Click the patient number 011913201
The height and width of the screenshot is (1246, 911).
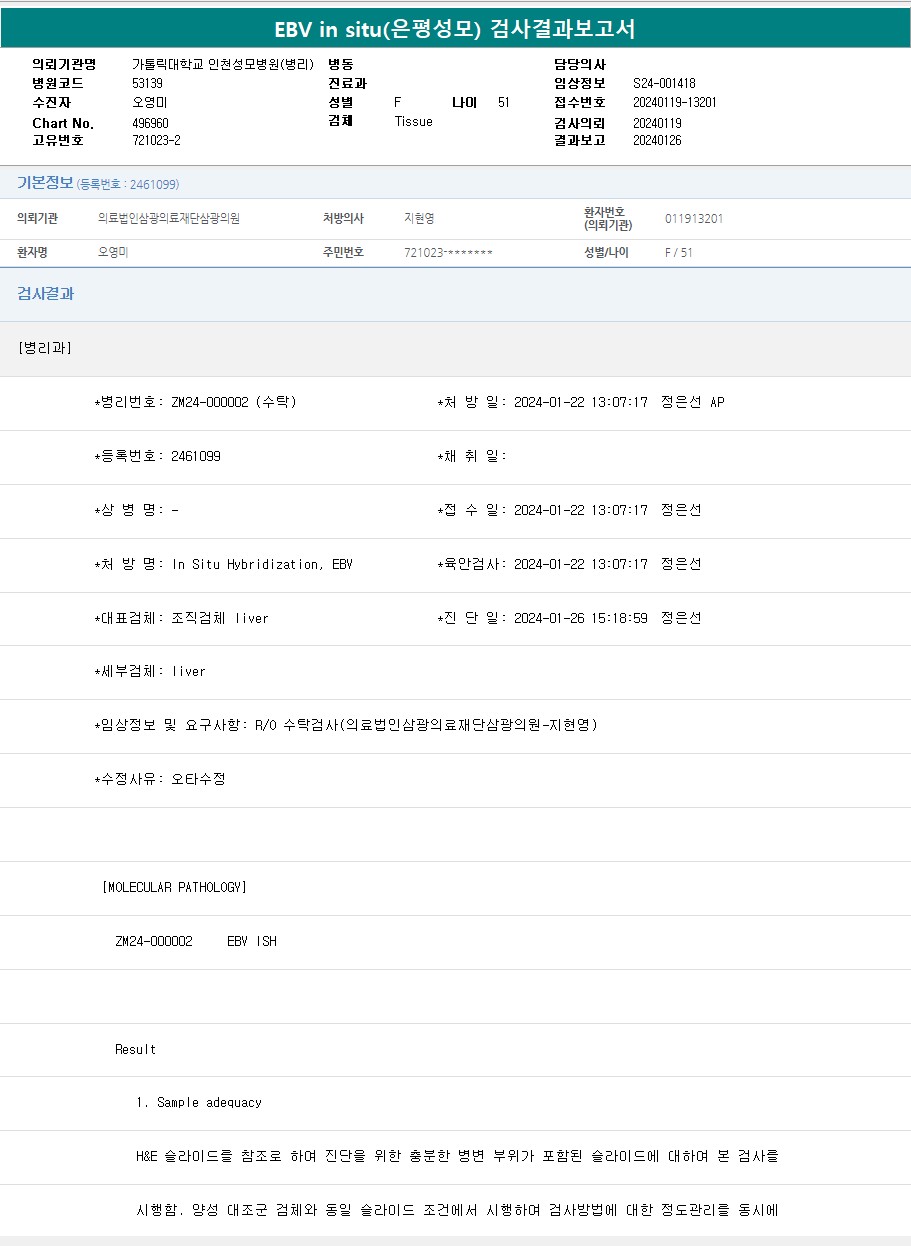[693, 218]
